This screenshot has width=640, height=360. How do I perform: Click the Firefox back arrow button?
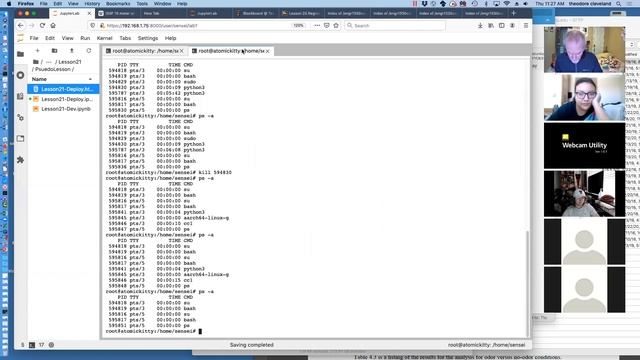pyautogui.click(x=21, y=25)
